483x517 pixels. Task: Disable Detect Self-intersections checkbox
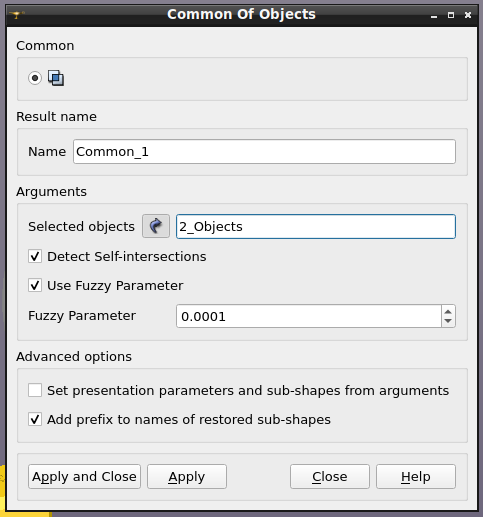[x=35, y=257]
